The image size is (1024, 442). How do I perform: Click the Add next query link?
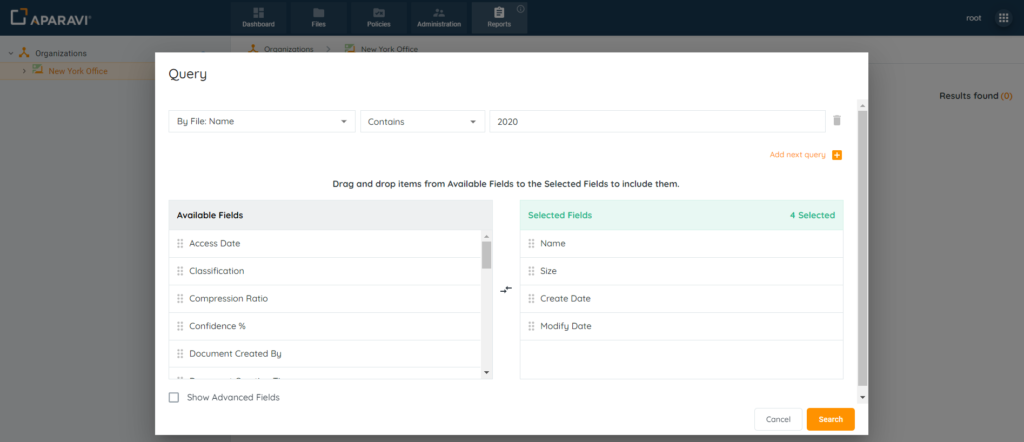click(x=797, y=155)
